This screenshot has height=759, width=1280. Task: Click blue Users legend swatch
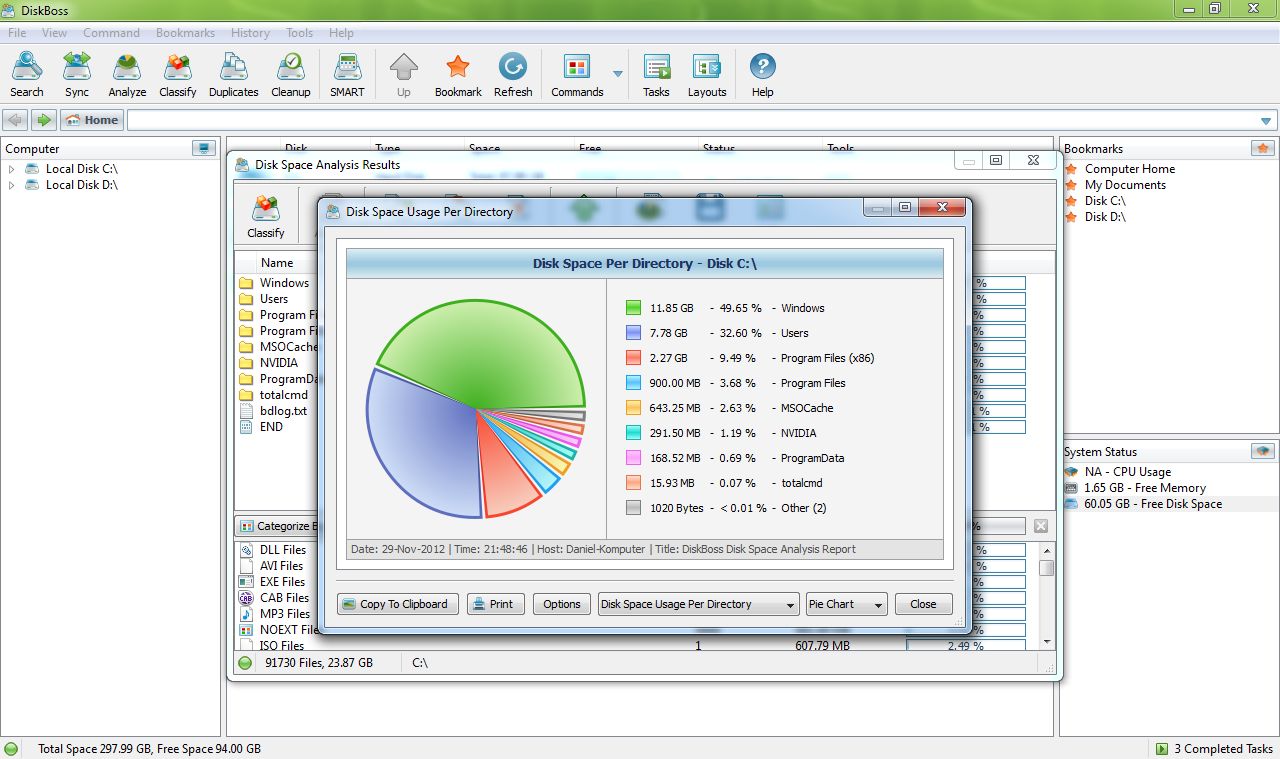pyautogui.click(x=633, y=333)
